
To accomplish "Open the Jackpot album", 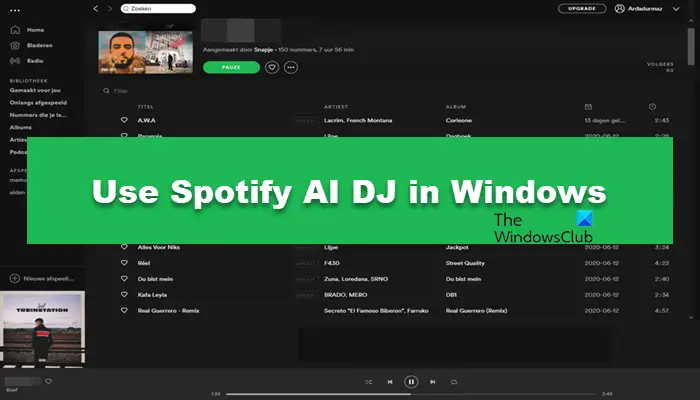I will pos(457,247).
